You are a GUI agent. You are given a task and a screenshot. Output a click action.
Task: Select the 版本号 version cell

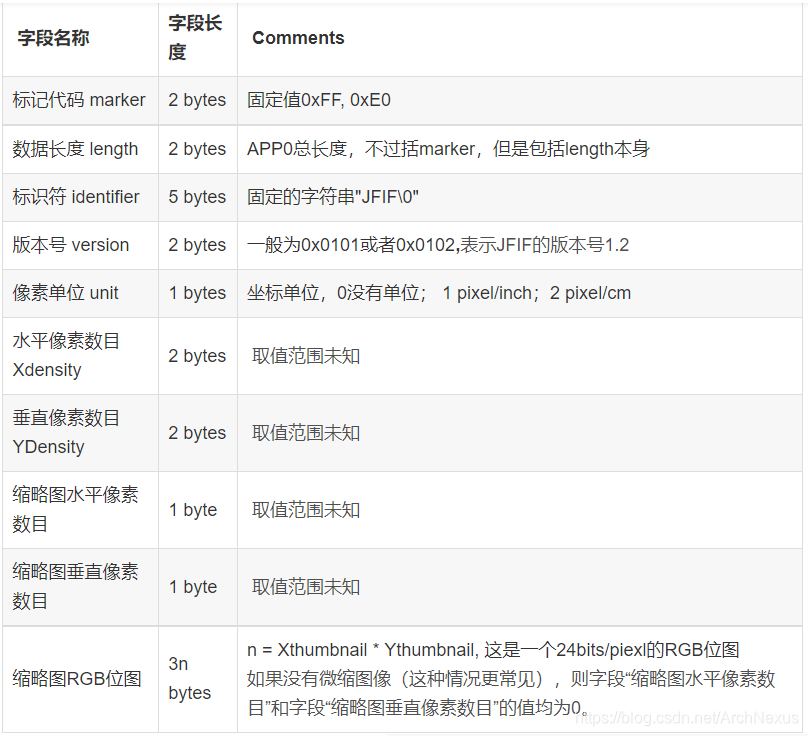coord(80,245)
